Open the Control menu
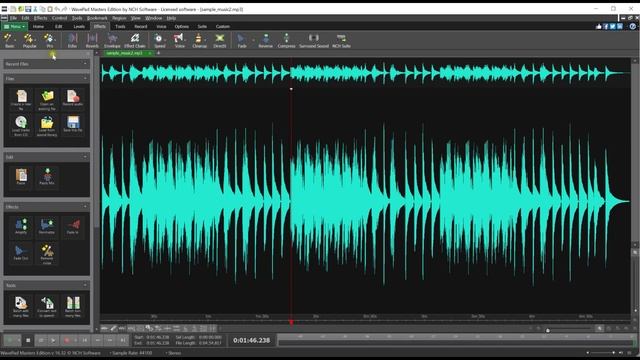 [60, 18]
